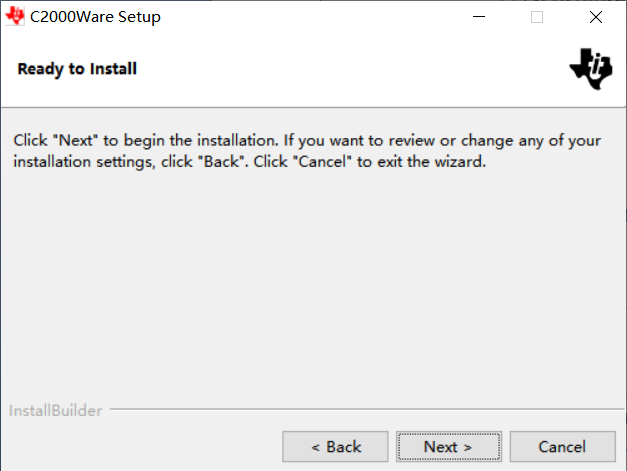Screen dimensions: 627x471
Task: Click the grayed-out maximize window button
Action: pyautogui.click(x=537, y=17)
